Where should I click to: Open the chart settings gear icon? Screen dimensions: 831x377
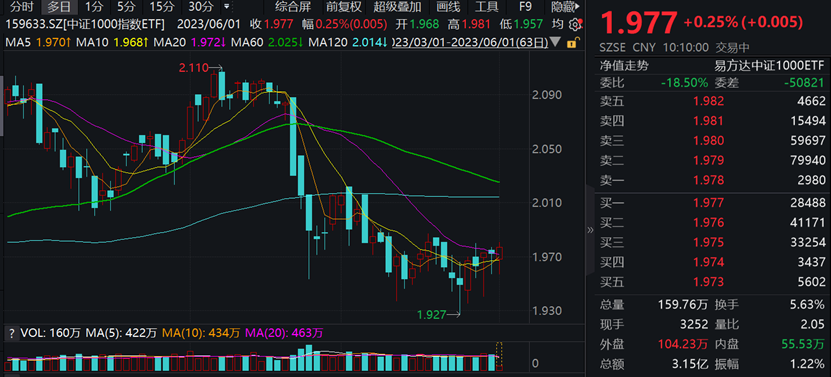pos(574,25)
